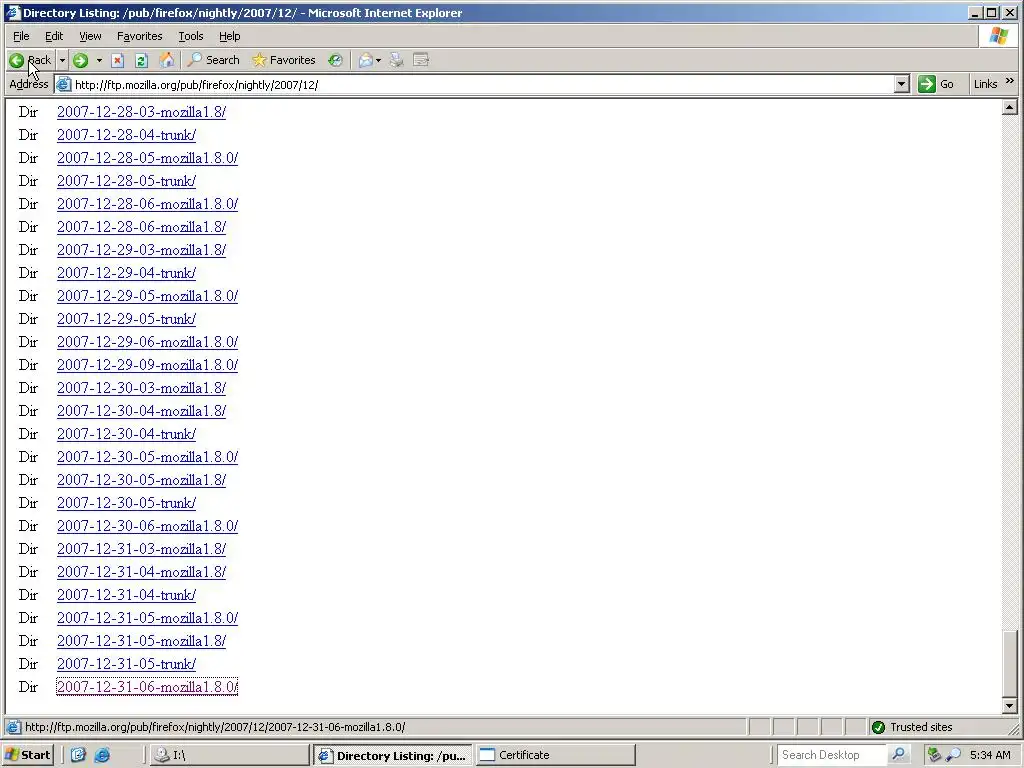Expand the Links toolbar chevron
This screenshot has width=1024, height=768.
tap(1010, 81)
